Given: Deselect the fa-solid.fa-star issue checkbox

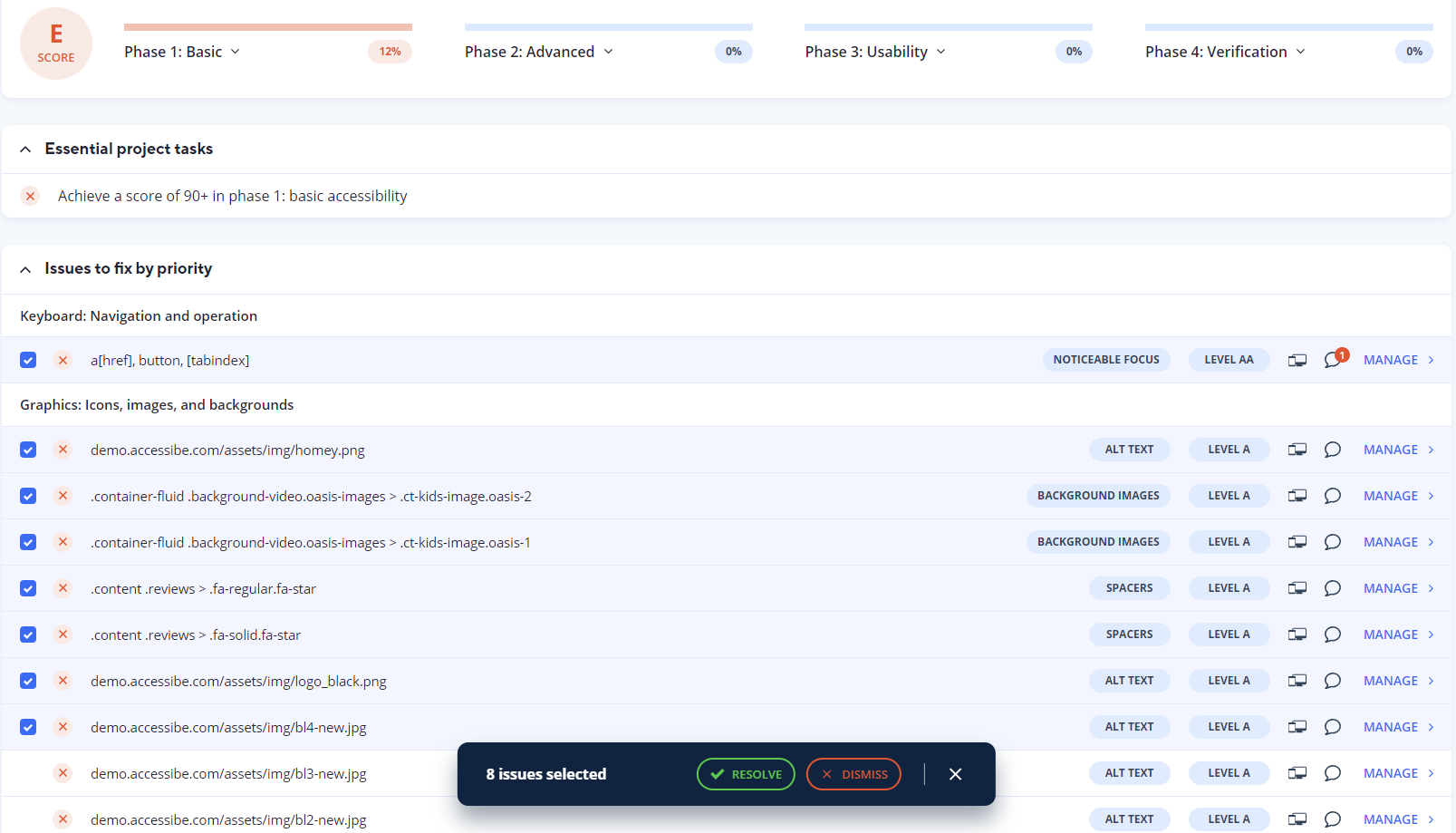Looking at the screenshot, I should click(x=28, y=634).
